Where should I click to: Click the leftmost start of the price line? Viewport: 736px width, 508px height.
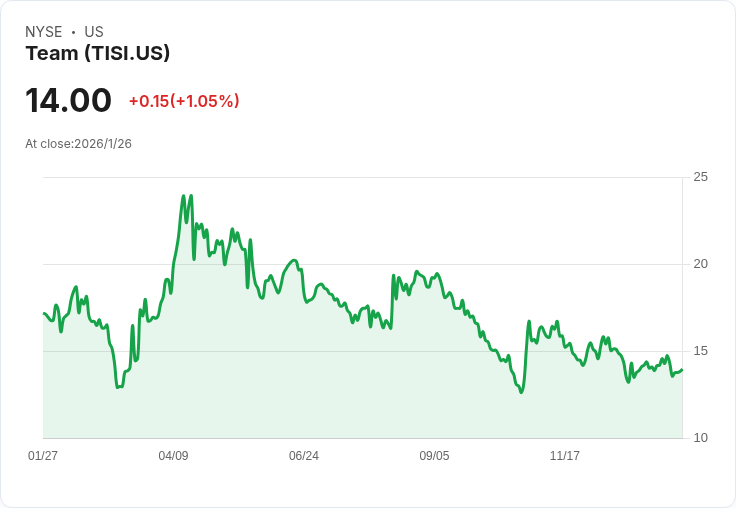pyautogui.click(x=44, y=313)
